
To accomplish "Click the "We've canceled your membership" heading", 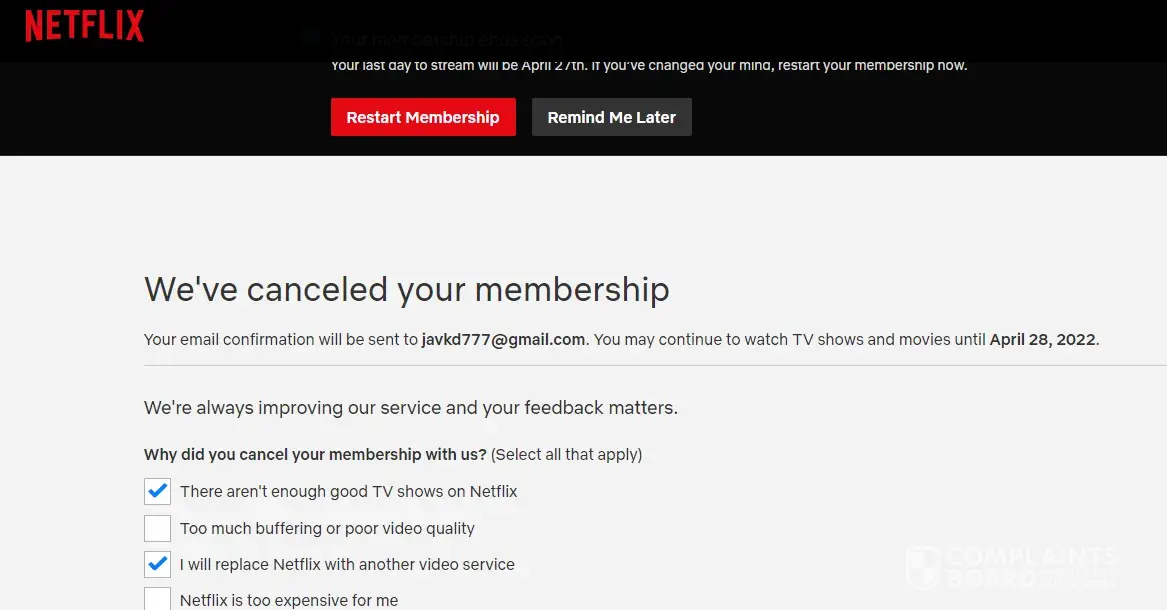I will (x=406, y=289).
